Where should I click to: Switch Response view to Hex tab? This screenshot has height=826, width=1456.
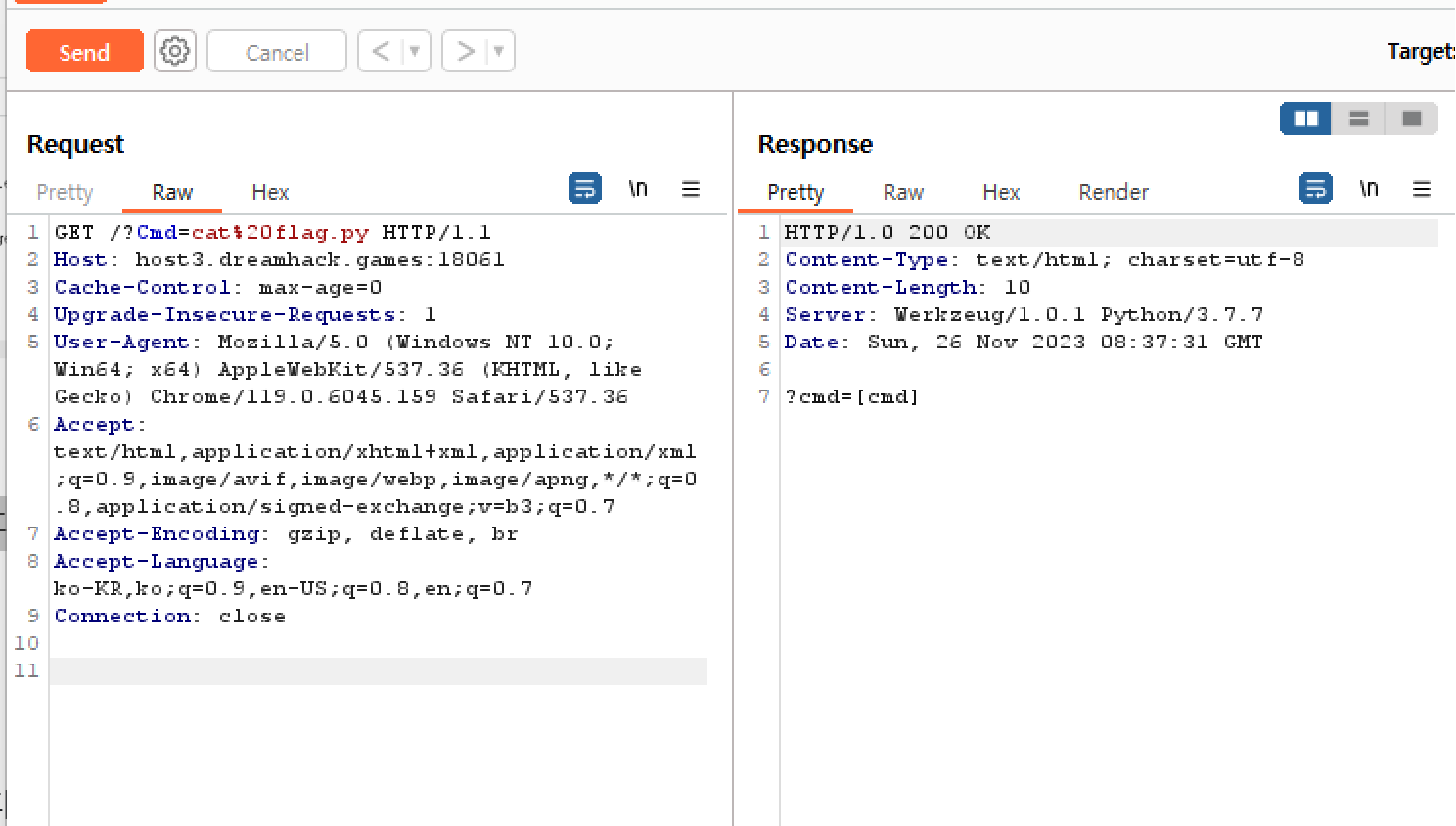point(1001,192)
